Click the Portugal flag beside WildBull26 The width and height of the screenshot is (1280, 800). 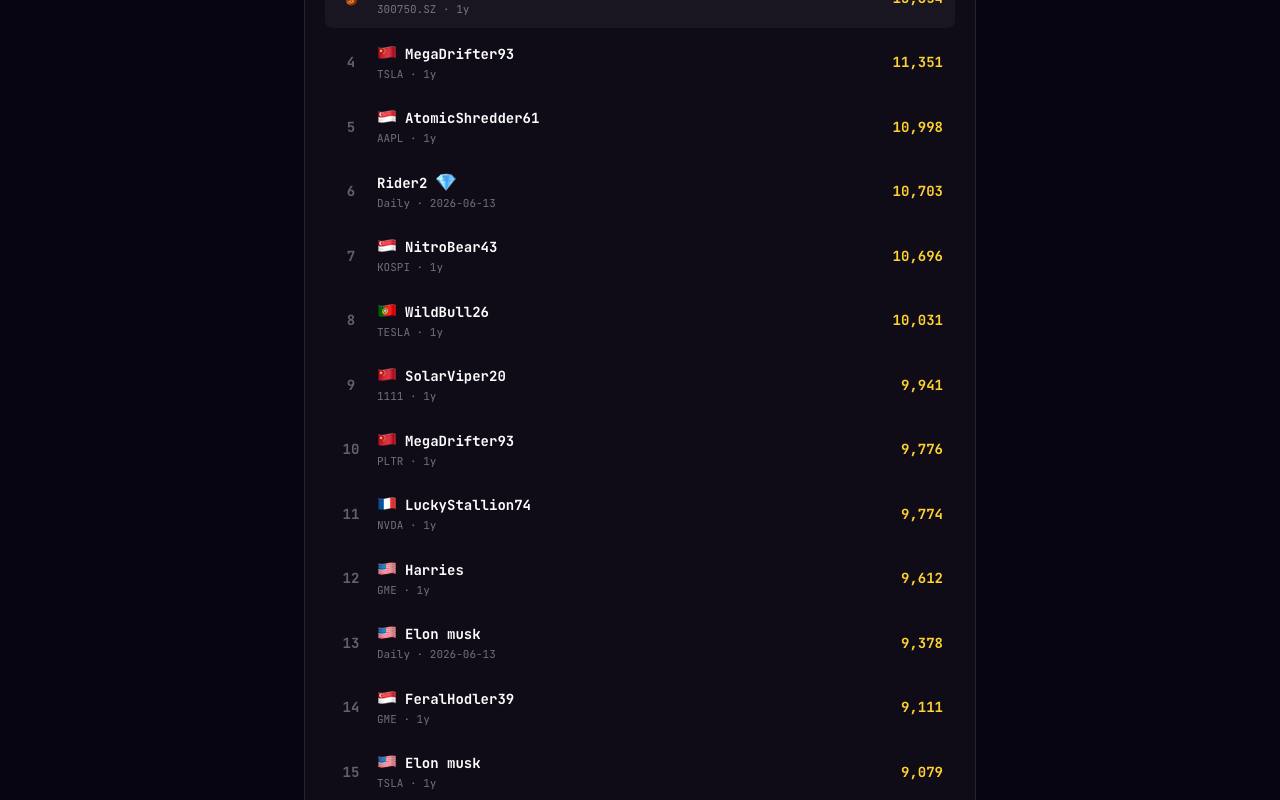point(387,311)
